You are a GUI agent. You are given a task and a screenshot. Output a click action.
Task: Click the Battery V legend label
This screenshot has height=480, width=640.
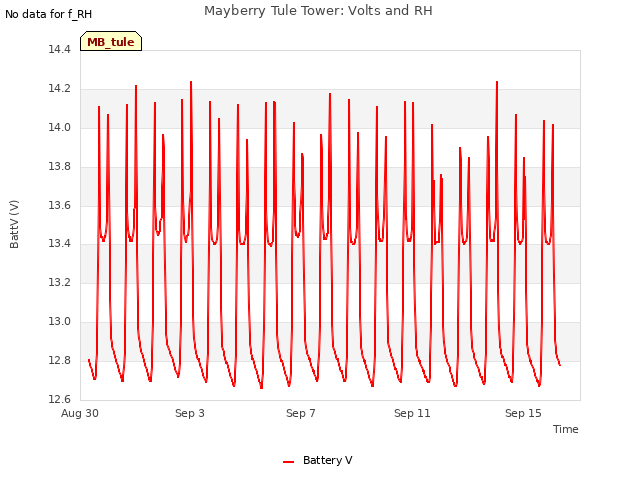(x=327, y=460)
